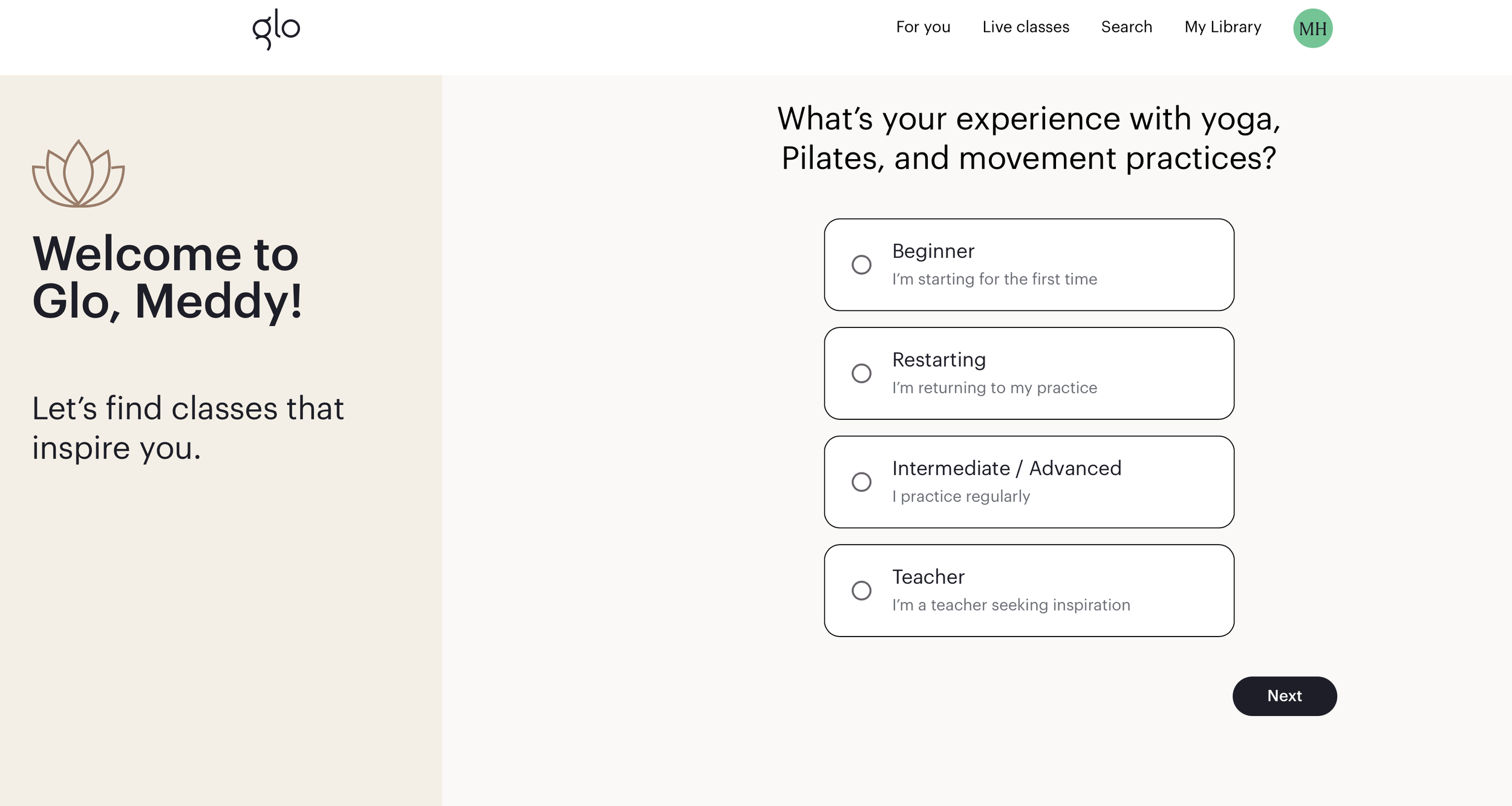Click "I'm returning to my practice" text
The image size is (1512, 806).
tap(994, 388)
